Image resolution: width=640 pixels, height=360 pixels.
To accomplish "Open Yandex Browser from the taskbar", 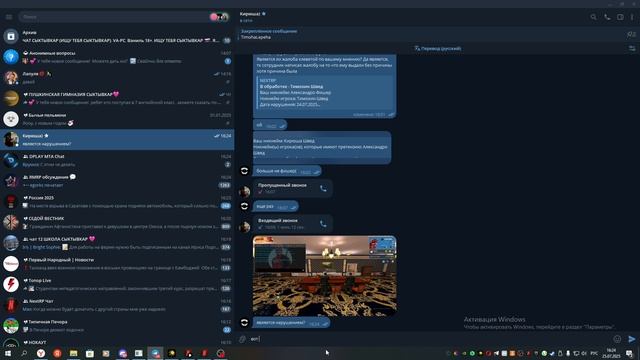I will coord(41,353).
